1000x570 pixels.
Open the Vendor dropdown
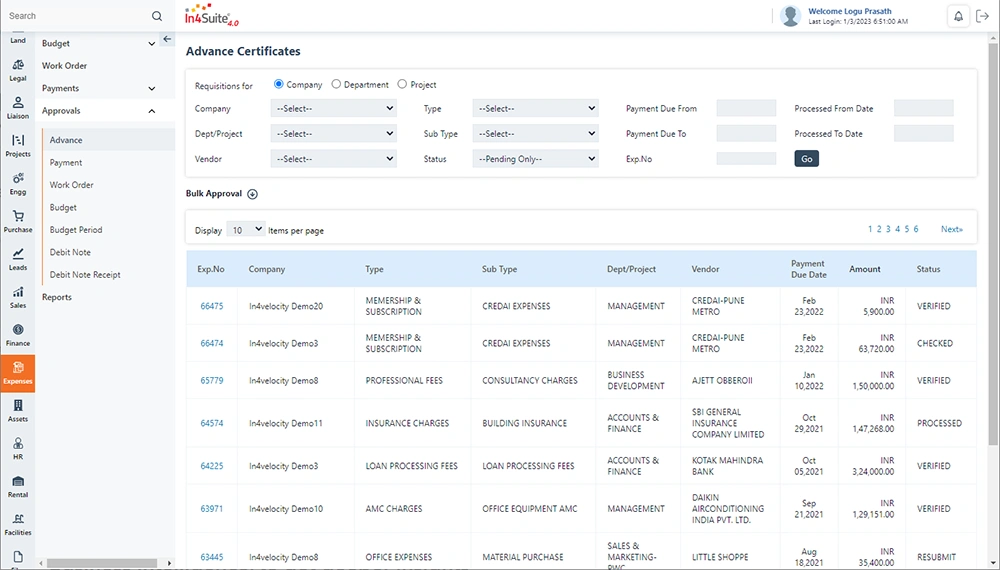pos(334,159)
